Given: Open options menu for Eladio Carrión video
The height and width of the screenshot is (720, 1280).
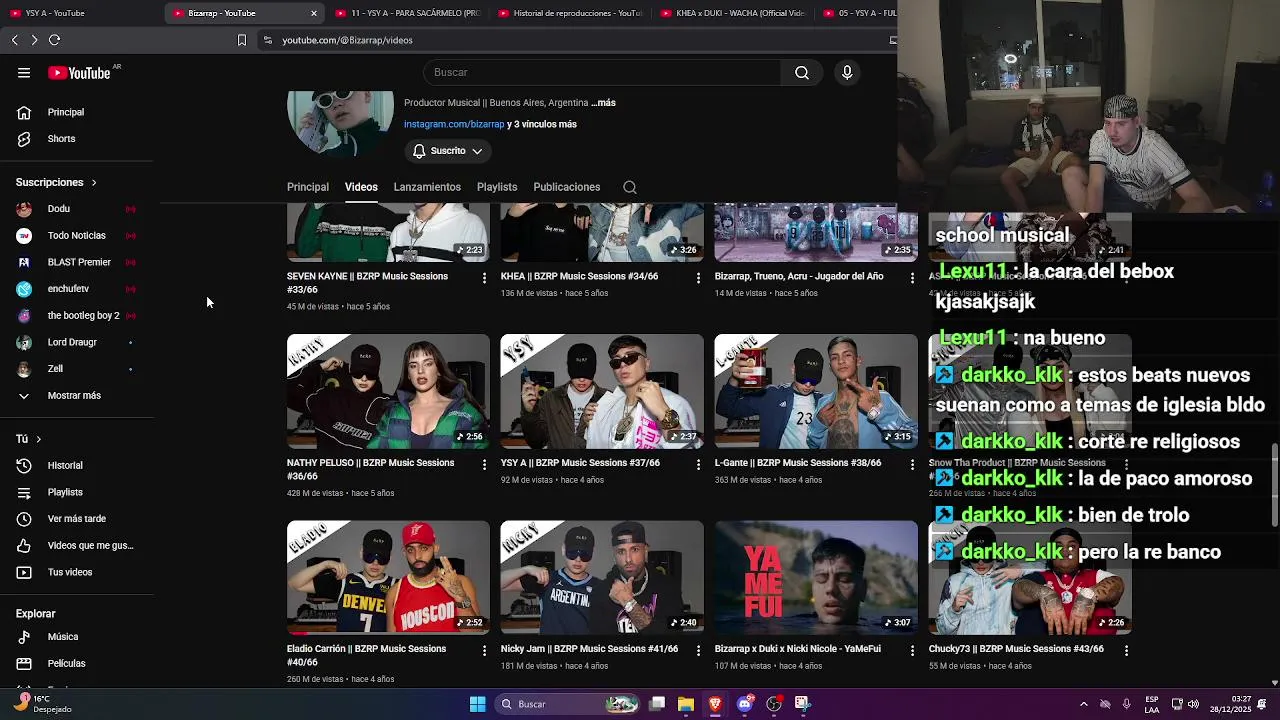Looking at the screenshot, I should point(484,650).
